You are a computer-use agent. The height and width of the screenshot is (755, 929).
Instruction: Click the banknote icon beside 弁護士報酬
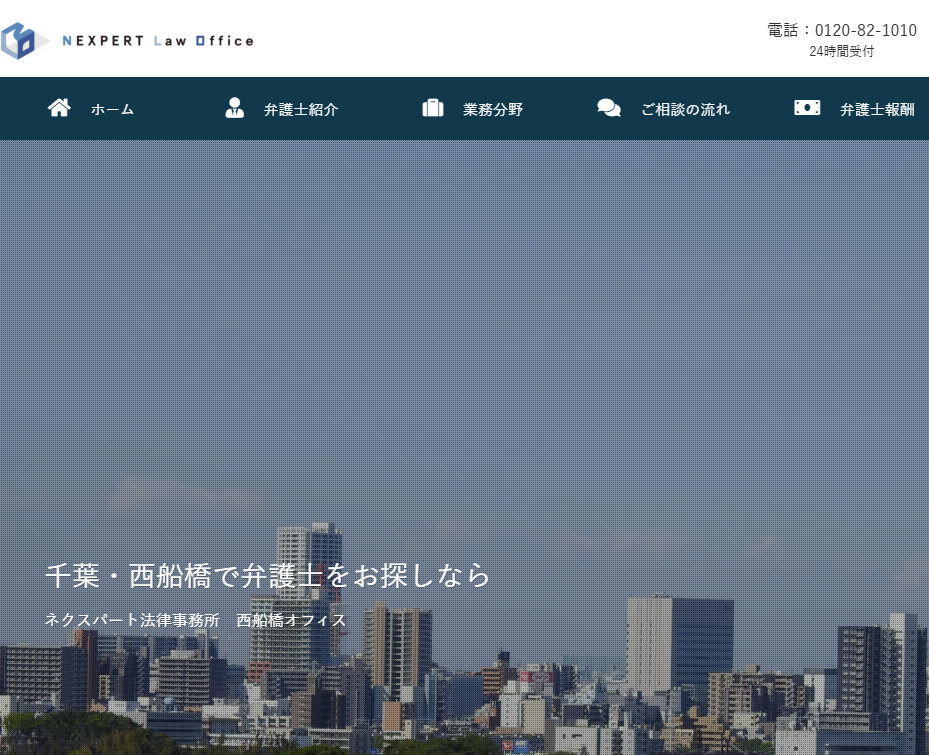coord(807,107)
